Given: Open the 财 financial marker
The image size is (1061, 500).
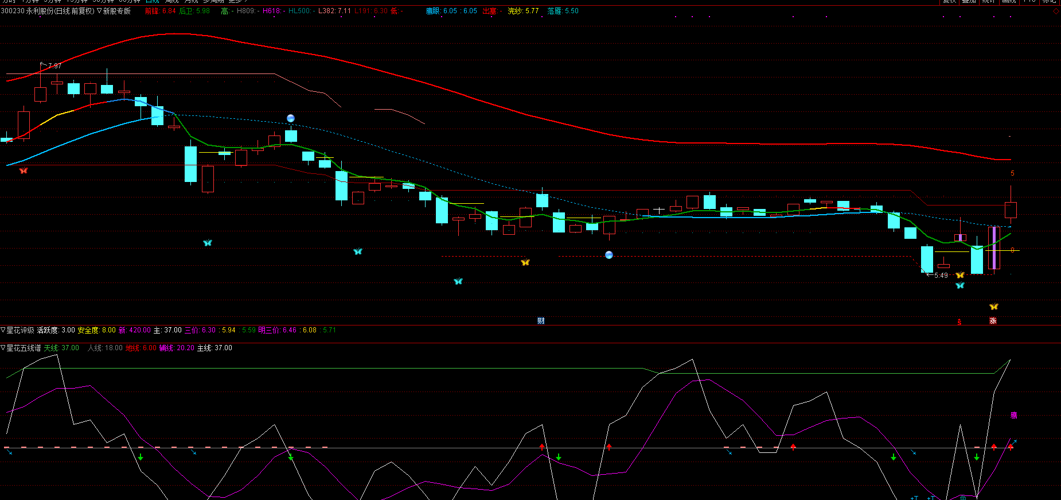Looking at the screenshot, I should [540, 321].
